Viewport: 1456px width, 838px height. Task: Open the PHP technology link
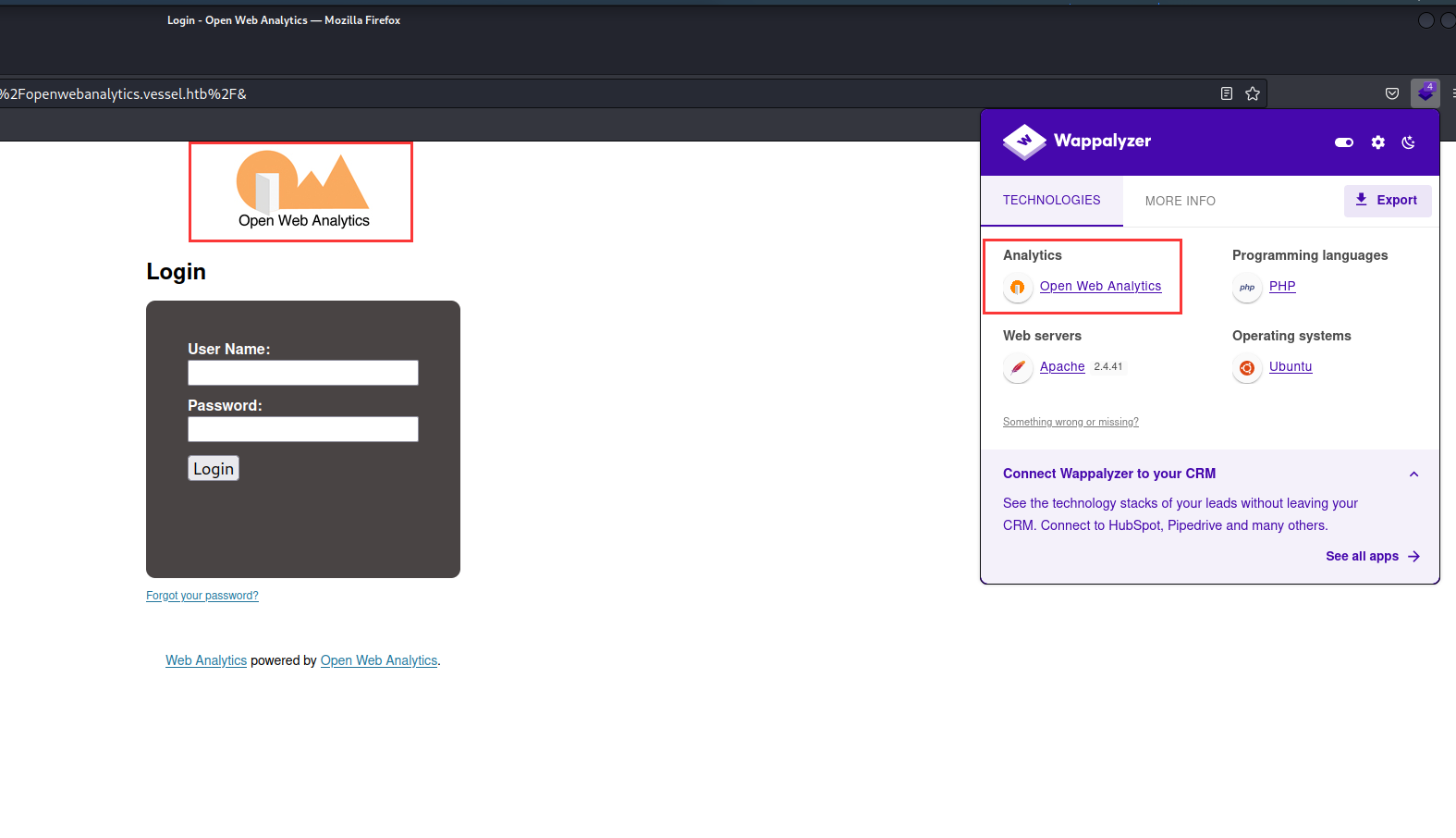coord(1282,286)
